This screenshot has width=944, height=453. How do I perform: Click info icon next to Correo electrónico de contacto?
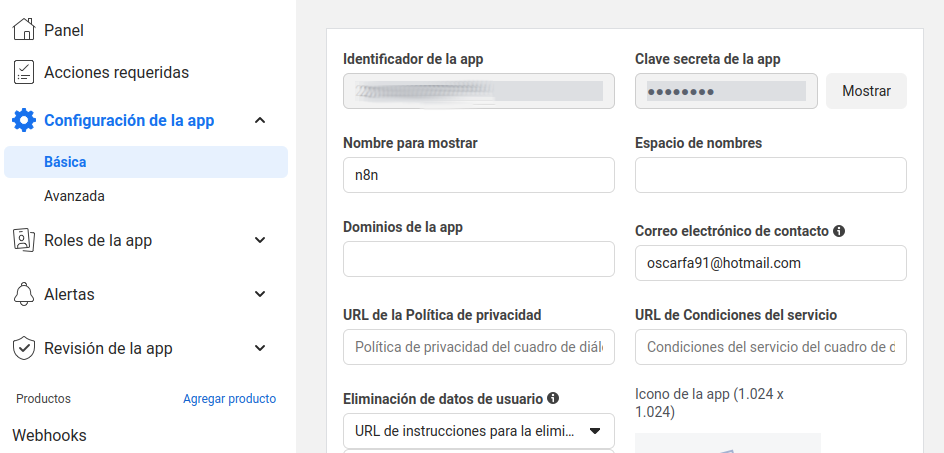(x=839, y=231)
